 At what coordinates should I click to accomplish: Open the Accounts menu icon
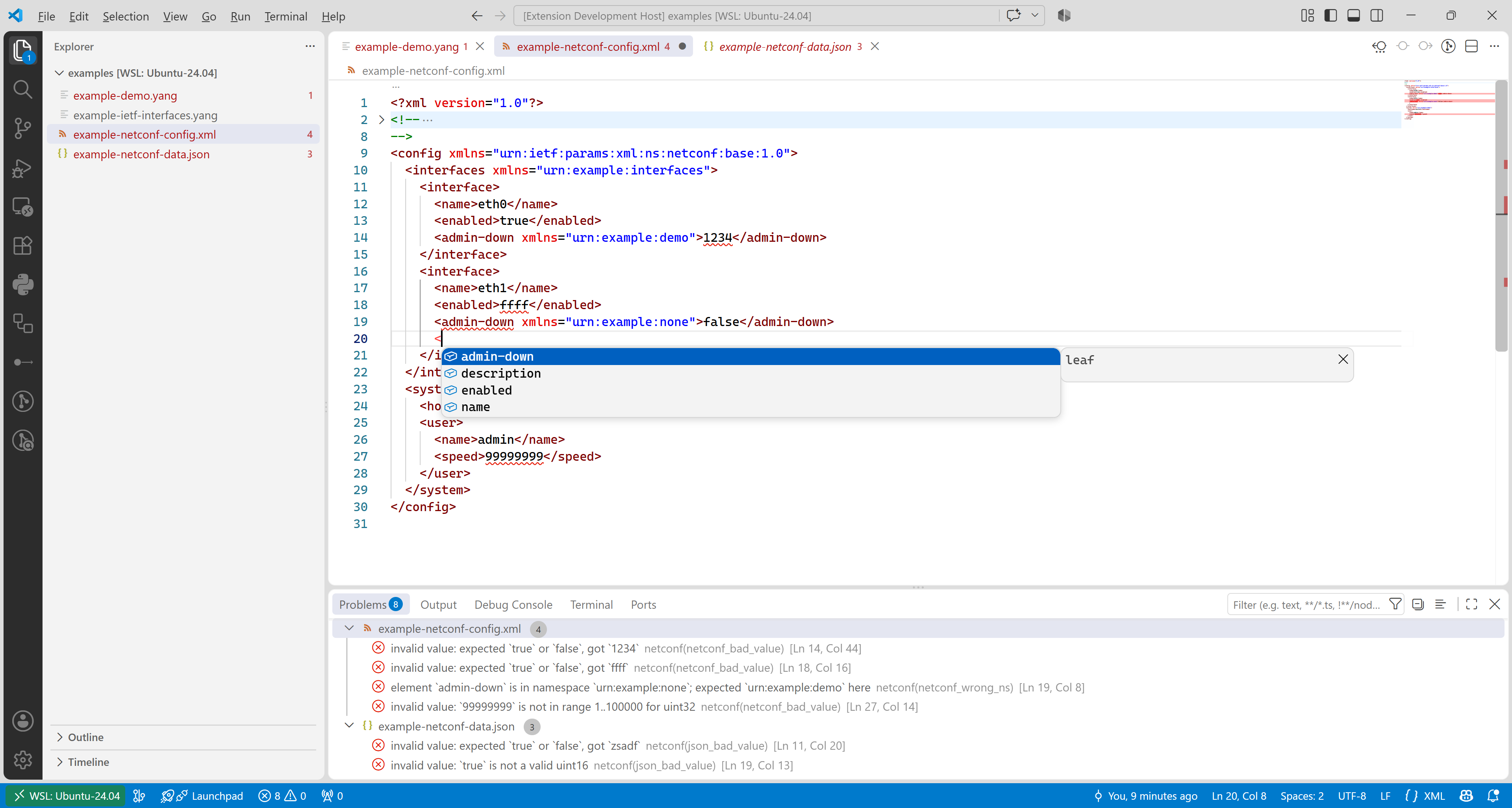22,721
